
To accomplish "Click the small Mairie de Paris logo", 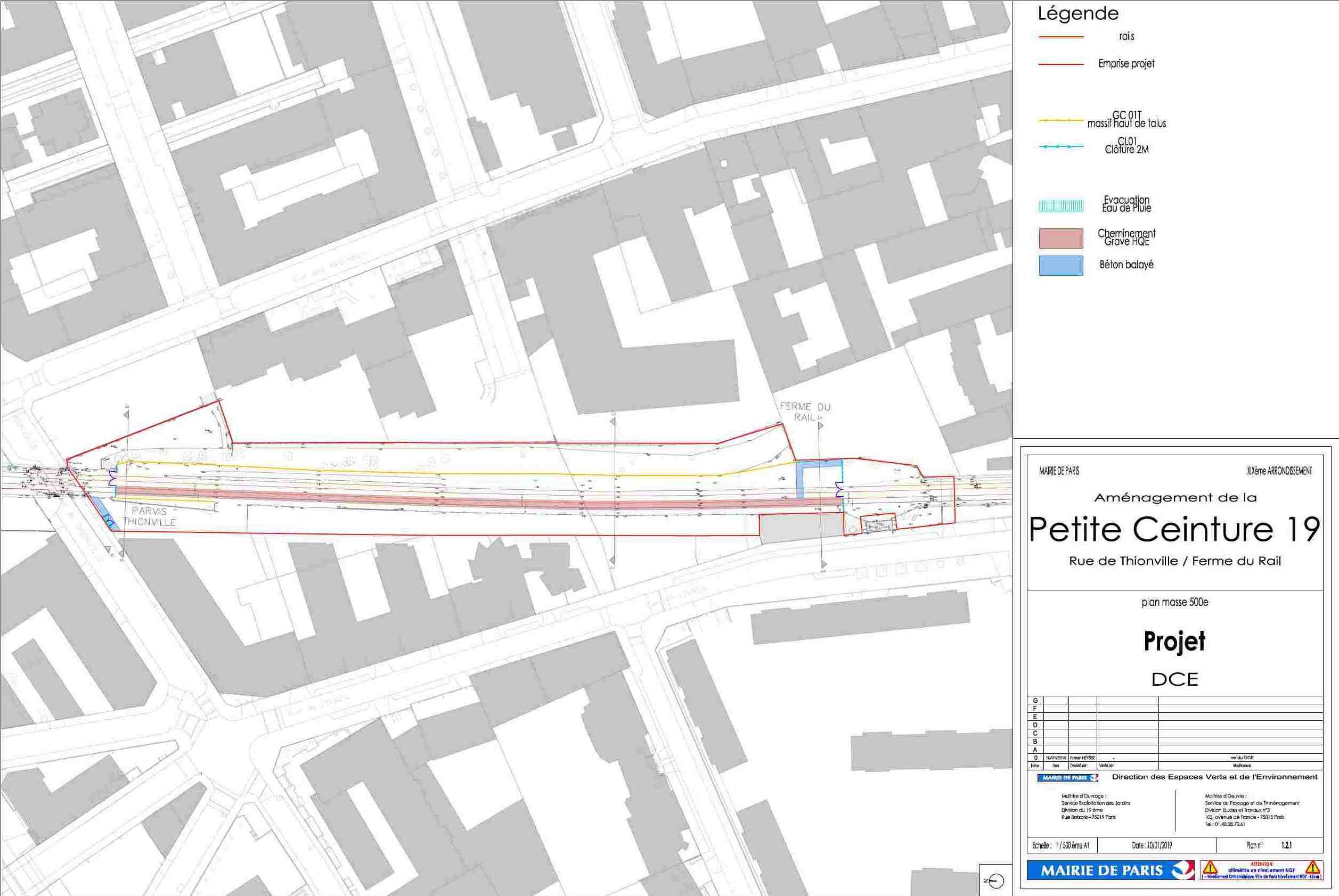I will tap(1067, 778).
